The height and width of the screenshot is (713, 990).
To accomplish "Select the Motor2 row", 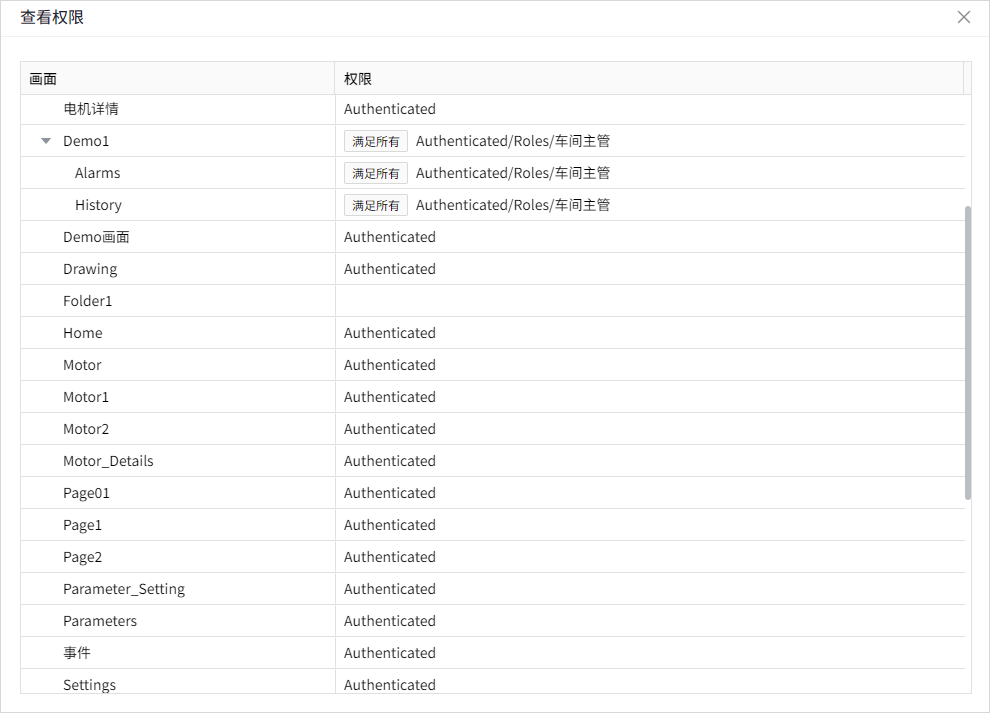I will point(86,429).
